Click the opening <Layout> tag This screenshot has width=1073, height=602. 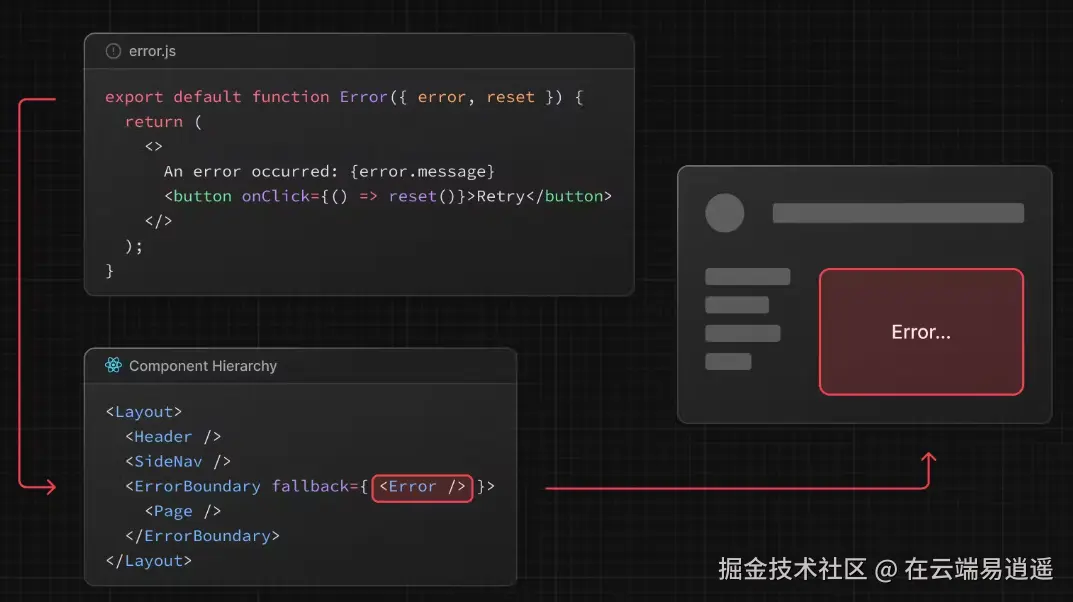[144, 412]
